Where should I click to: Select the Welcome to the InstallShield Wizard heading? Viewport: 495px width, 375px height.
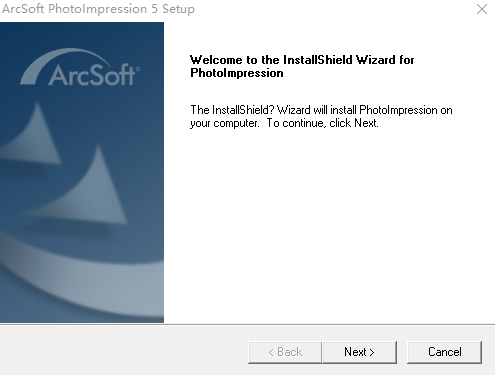point(302,66)
